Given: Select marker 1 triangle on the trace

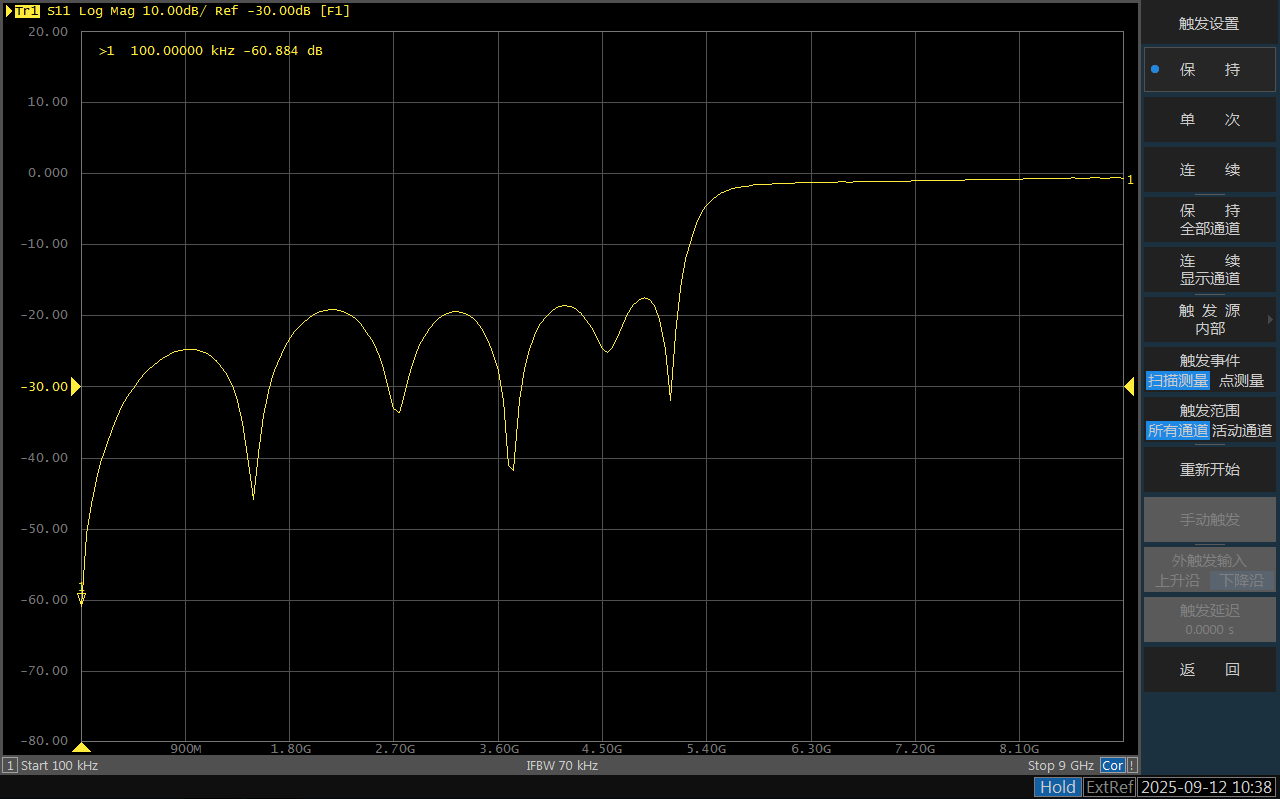Looking at the screenshot, I should point(82,597).
